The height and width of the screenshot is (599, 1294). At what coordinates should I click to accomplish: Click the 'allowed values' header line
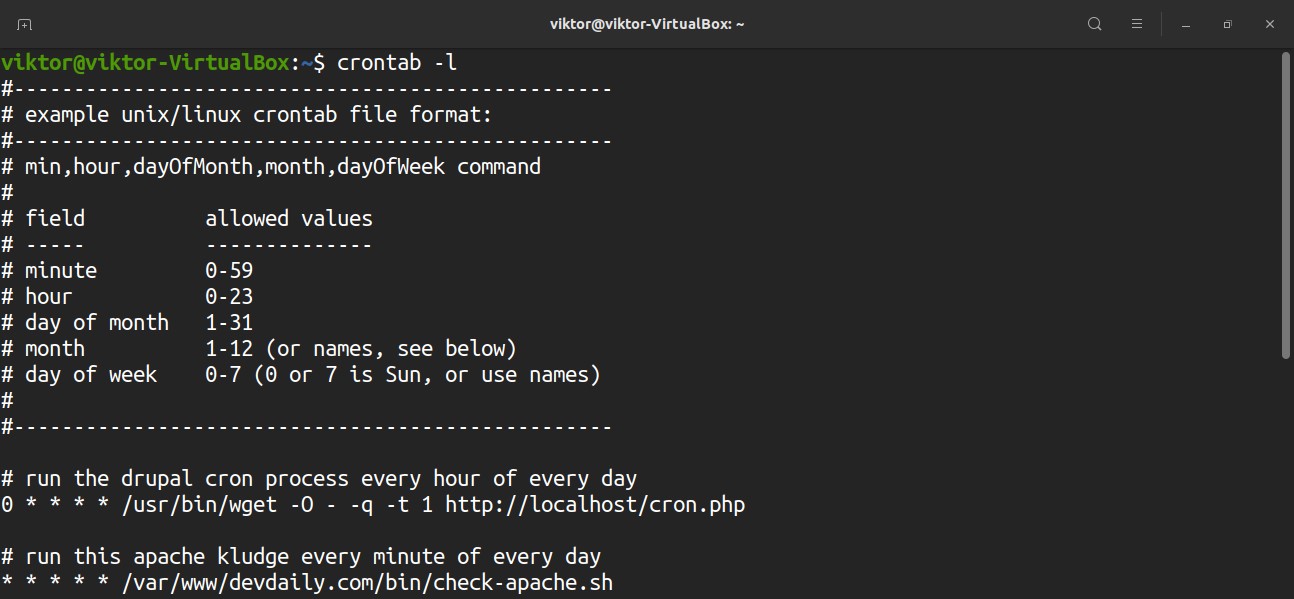(288, 217)
